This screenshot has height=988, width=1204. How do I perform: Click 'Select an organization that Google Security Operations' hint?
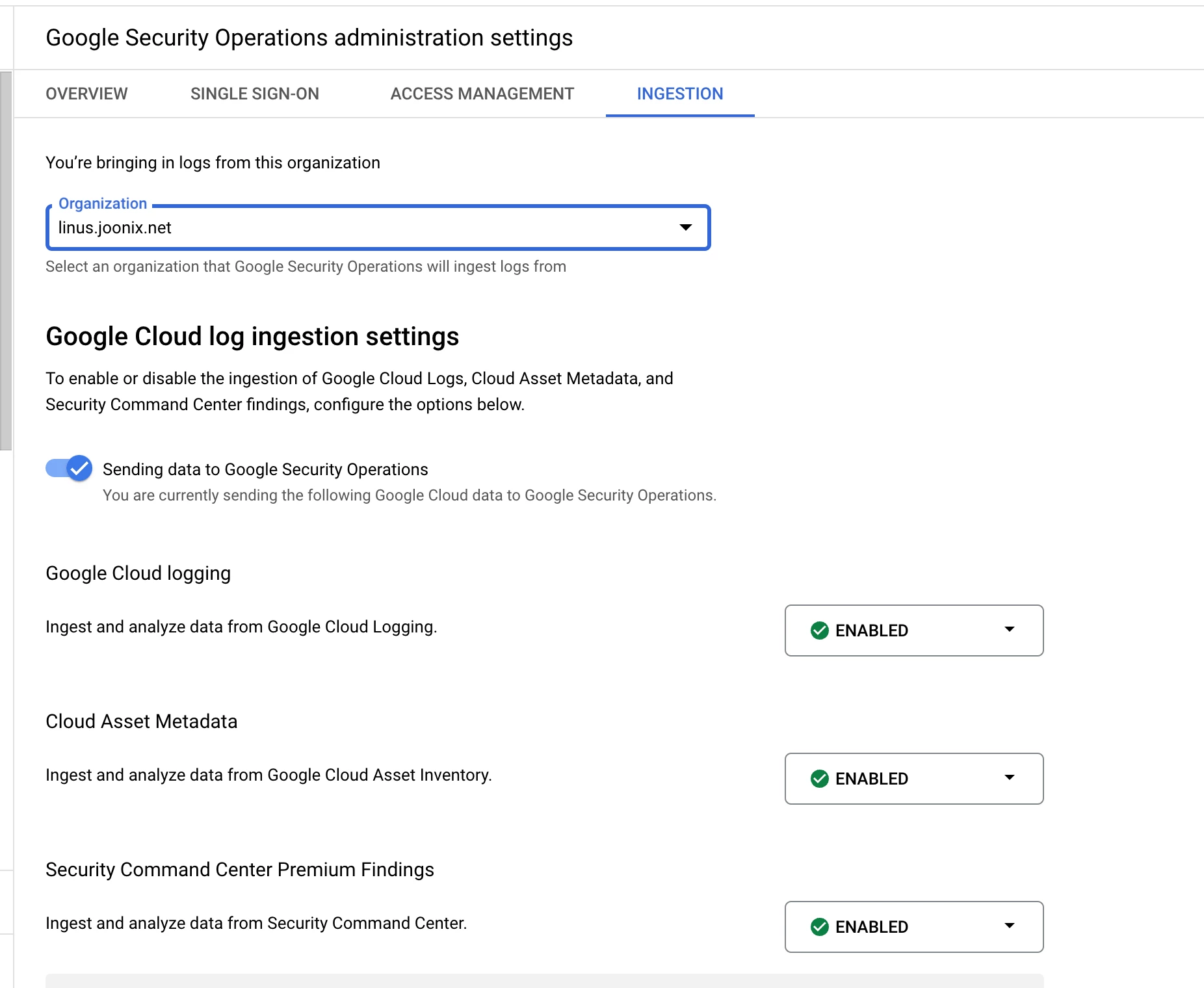point(306,266)
